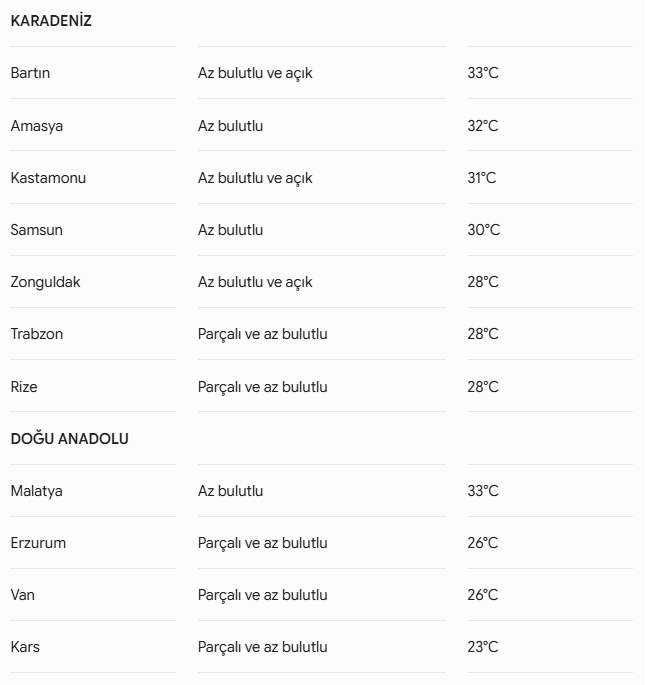
Task: Select the Van city entry
Action: coord(23,595)
